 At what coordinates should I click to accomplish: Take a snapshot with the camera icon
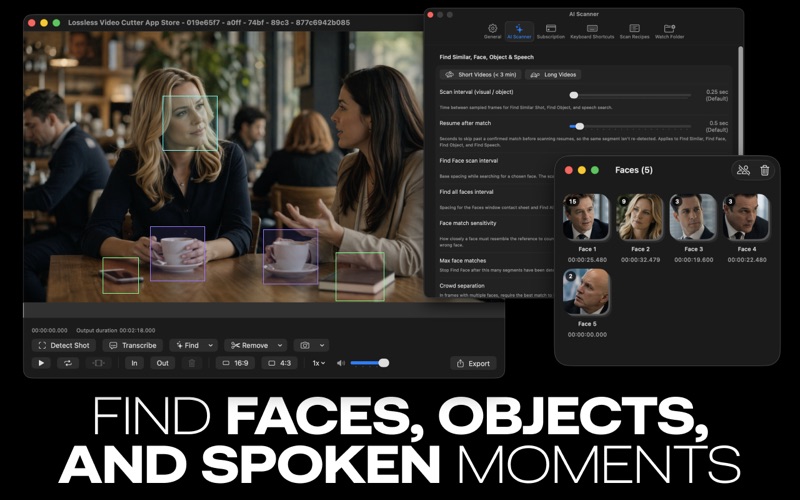pyautogui.click(x=305, y=345)
